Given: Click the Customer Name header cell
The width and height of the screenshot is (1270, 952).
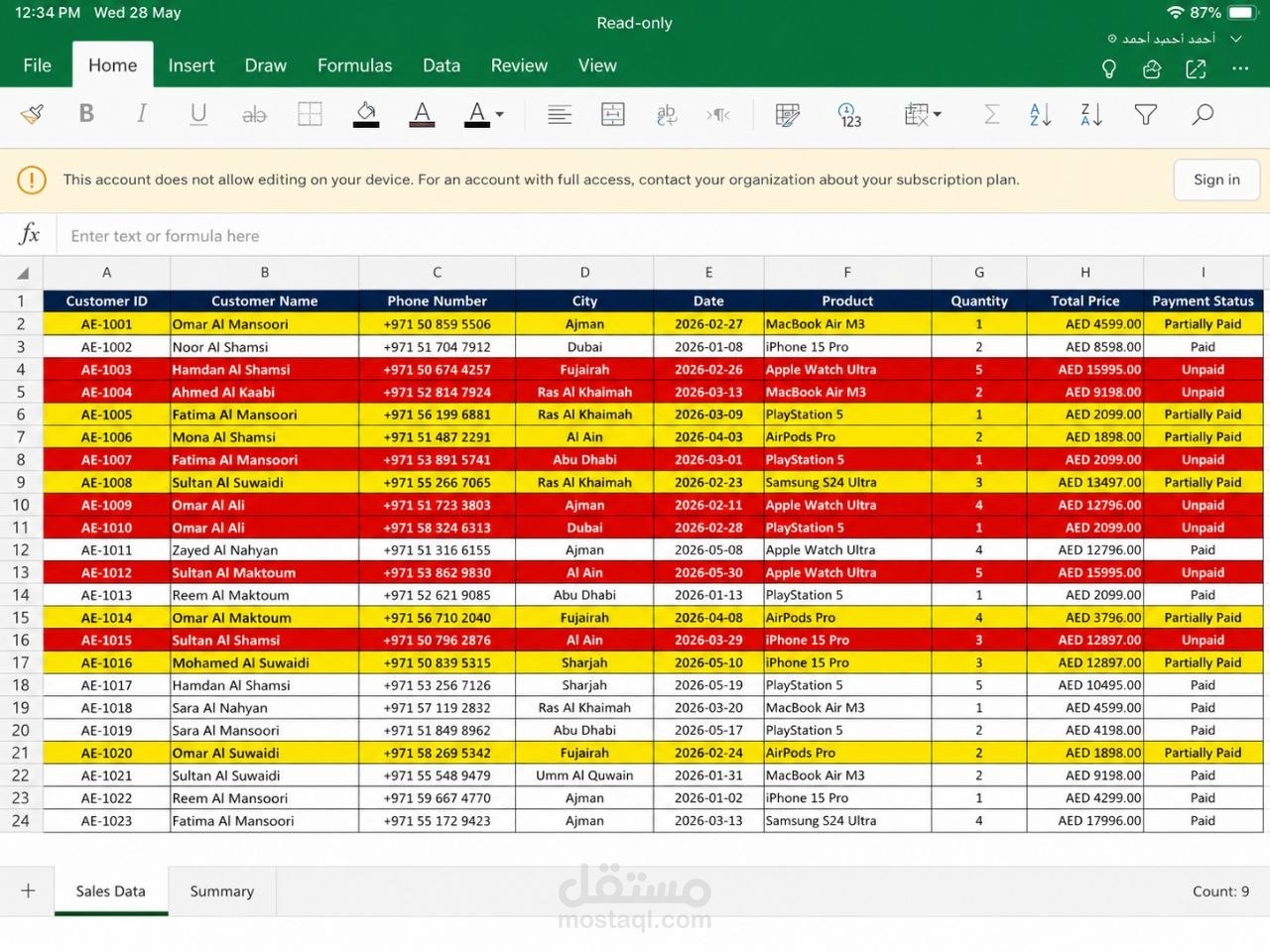Looking at the screenshot, I should 265,301.
